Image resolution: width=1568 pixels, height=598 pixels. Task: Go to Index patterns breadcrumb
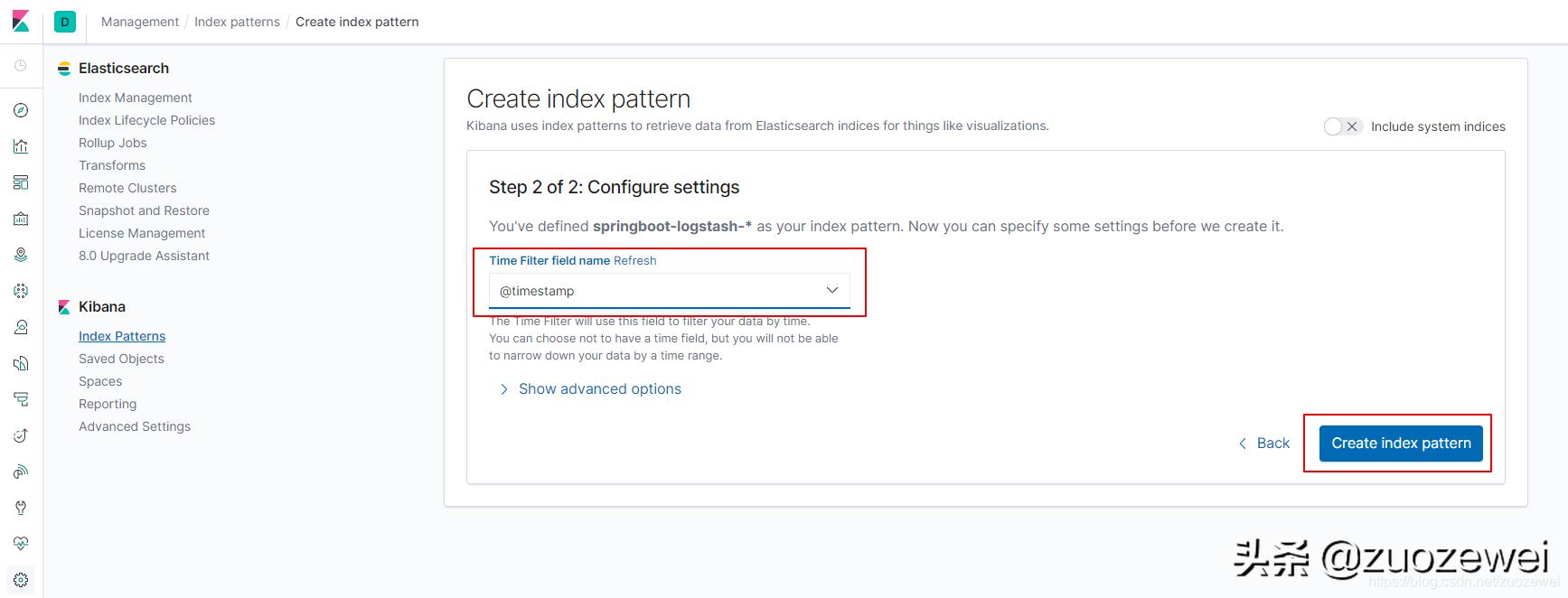point(237,22)
